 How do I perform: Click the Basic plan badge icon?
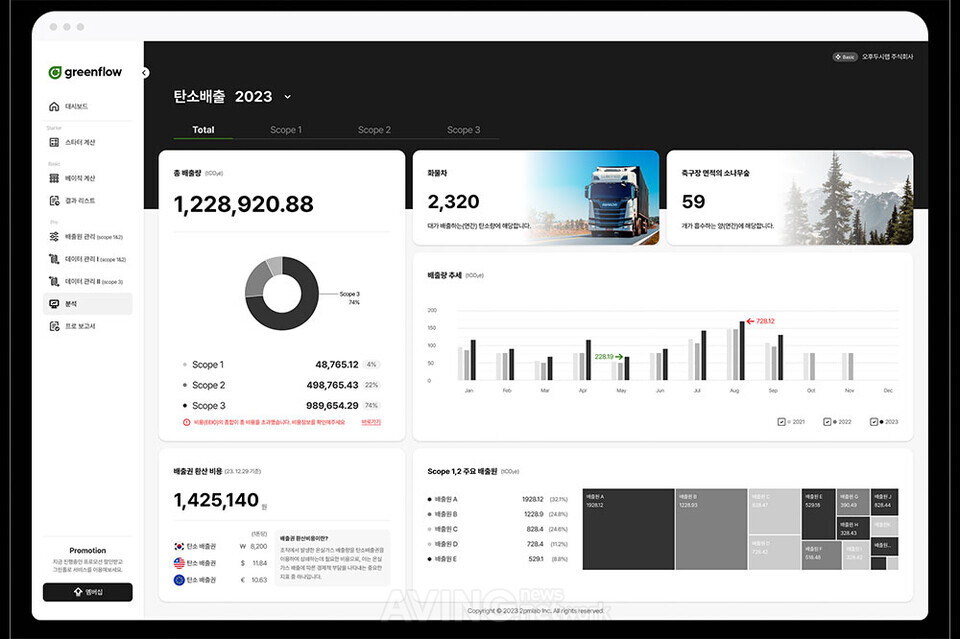pos(844,57)
